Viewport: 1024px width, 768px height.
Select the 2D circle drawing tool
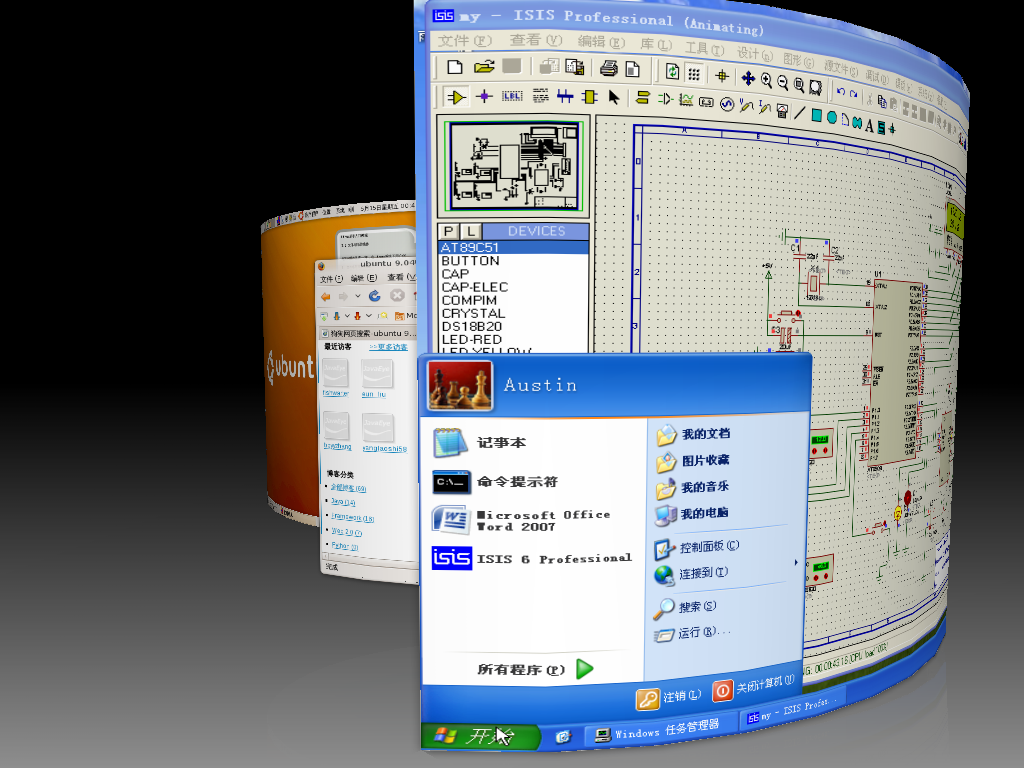[832, 118]
